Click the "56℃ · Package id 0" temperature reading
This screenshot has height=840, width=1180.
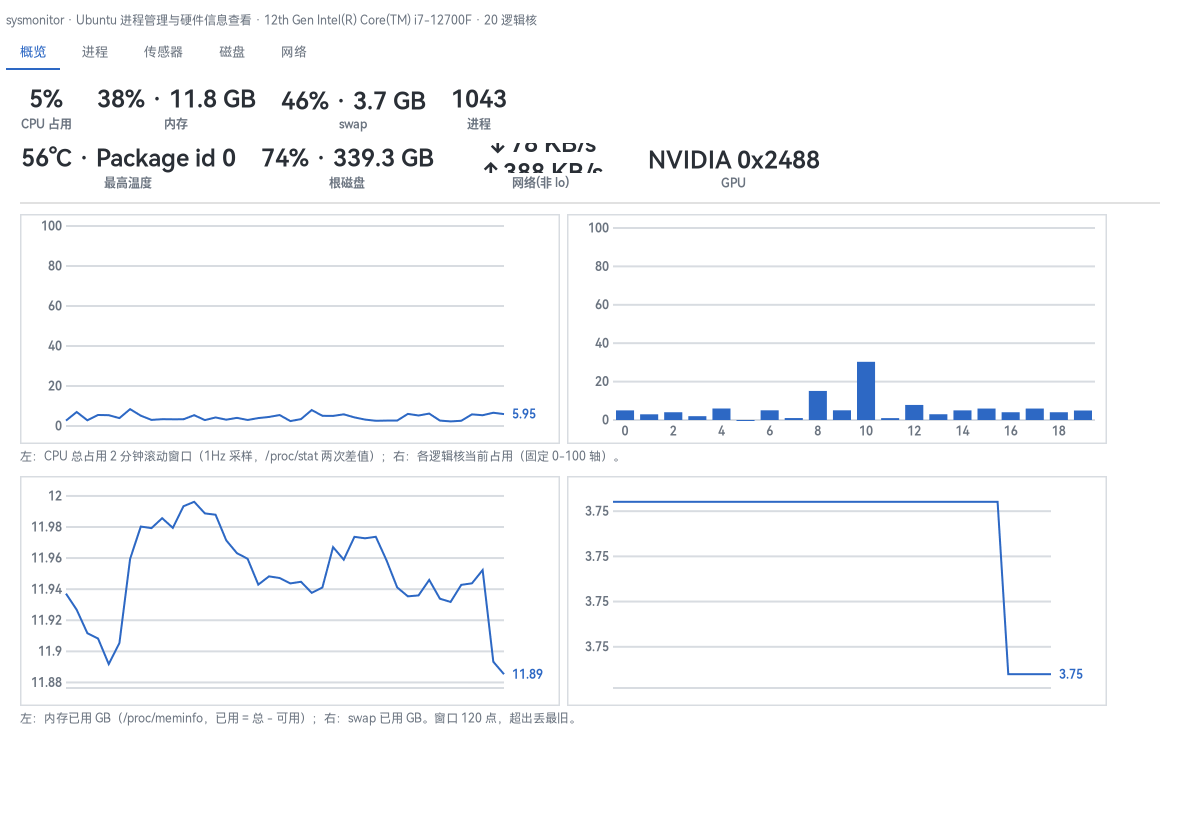point(128,158)
